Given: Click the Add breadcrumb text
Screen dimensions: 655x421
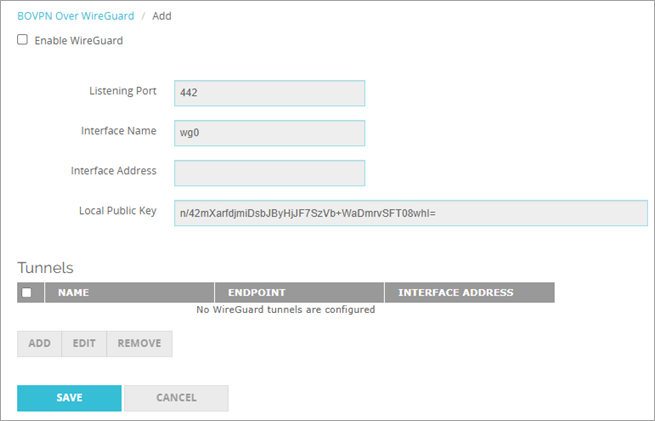Looking at the screenshot, I should click(x=162, y=16).
